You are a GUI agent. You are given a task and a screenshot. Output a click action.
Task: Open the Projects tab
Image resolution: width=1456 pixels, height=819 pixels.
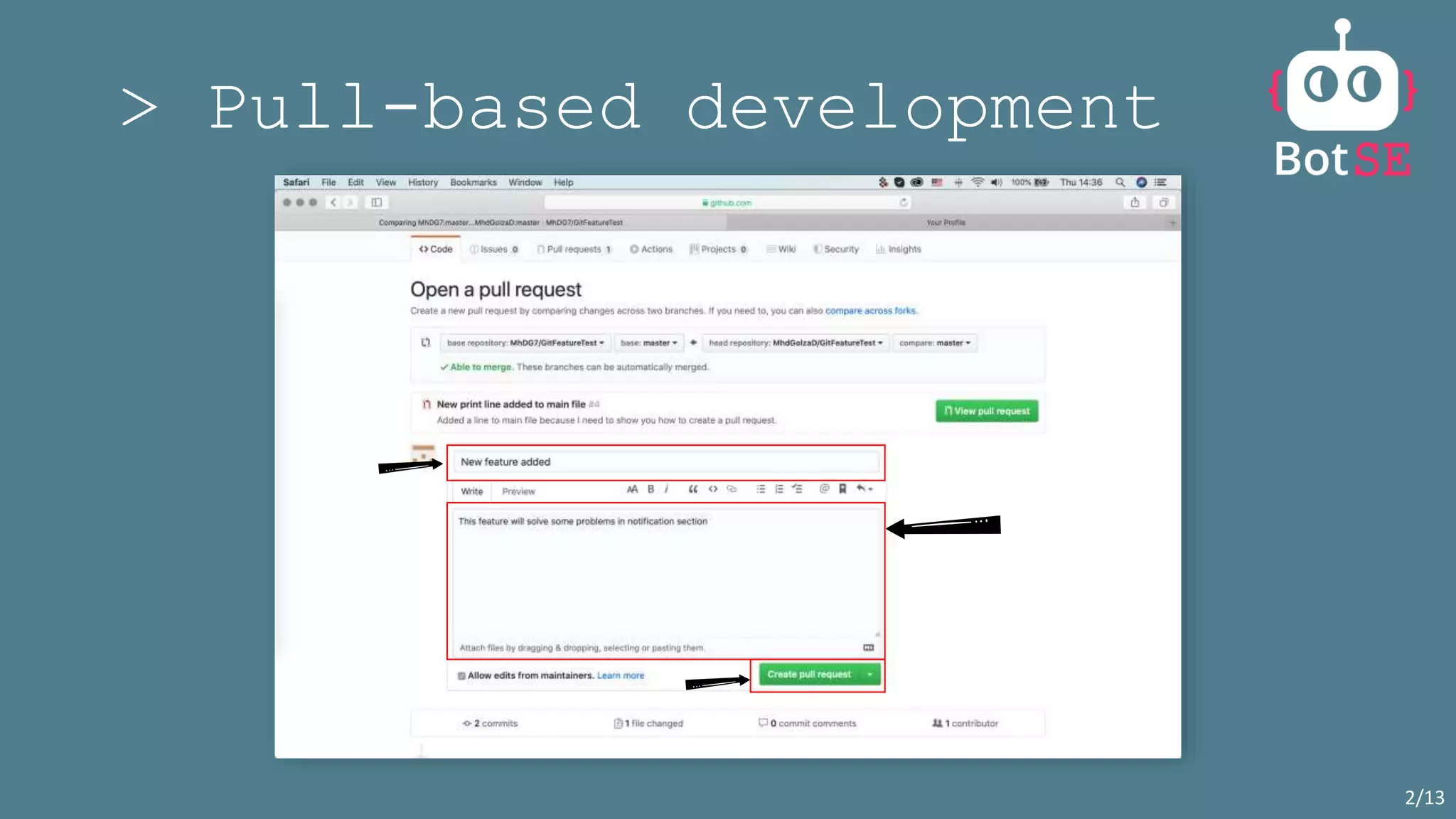coord(719,250)
